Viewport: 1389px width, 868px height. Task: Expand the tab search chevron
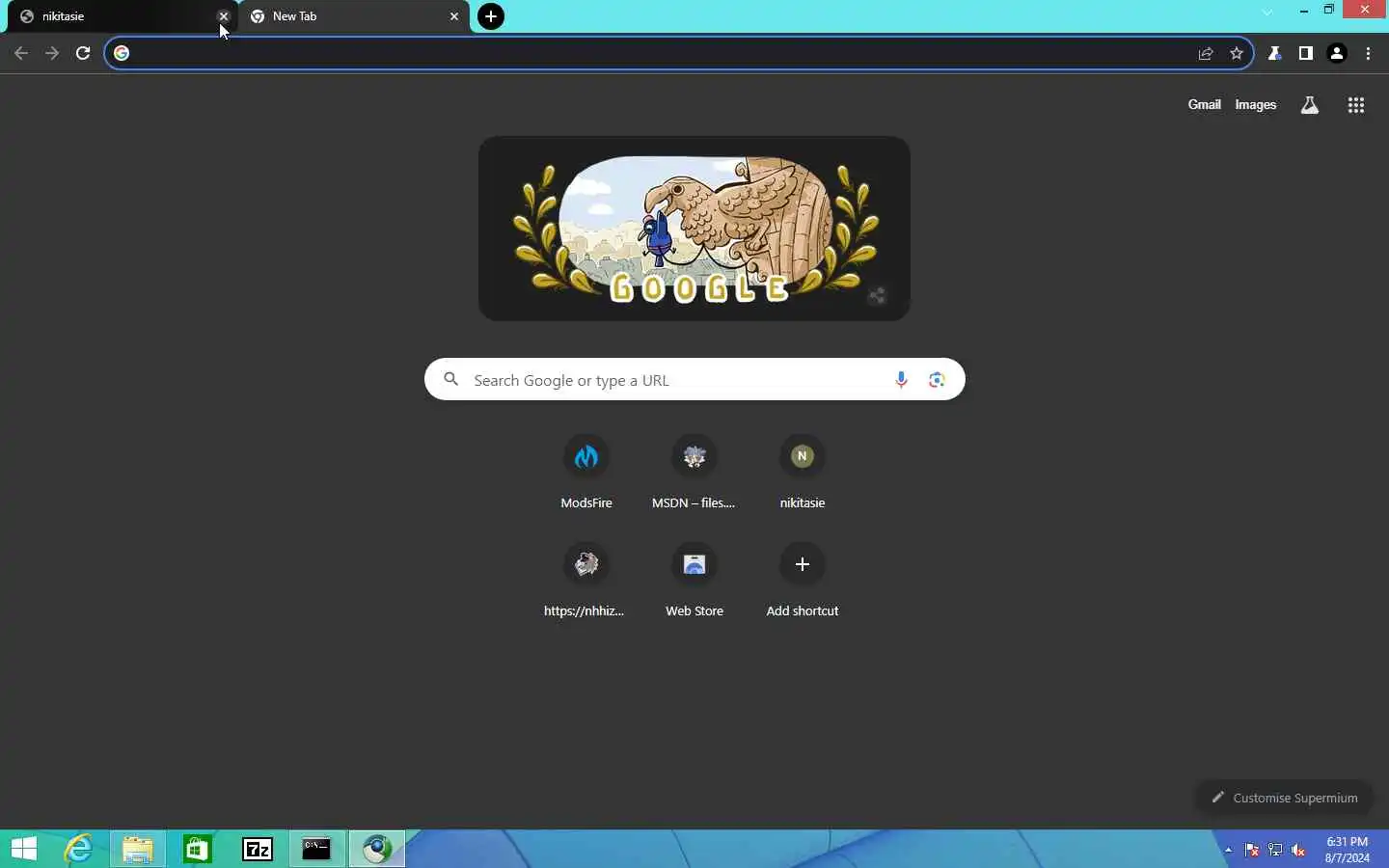[1267, 13]
